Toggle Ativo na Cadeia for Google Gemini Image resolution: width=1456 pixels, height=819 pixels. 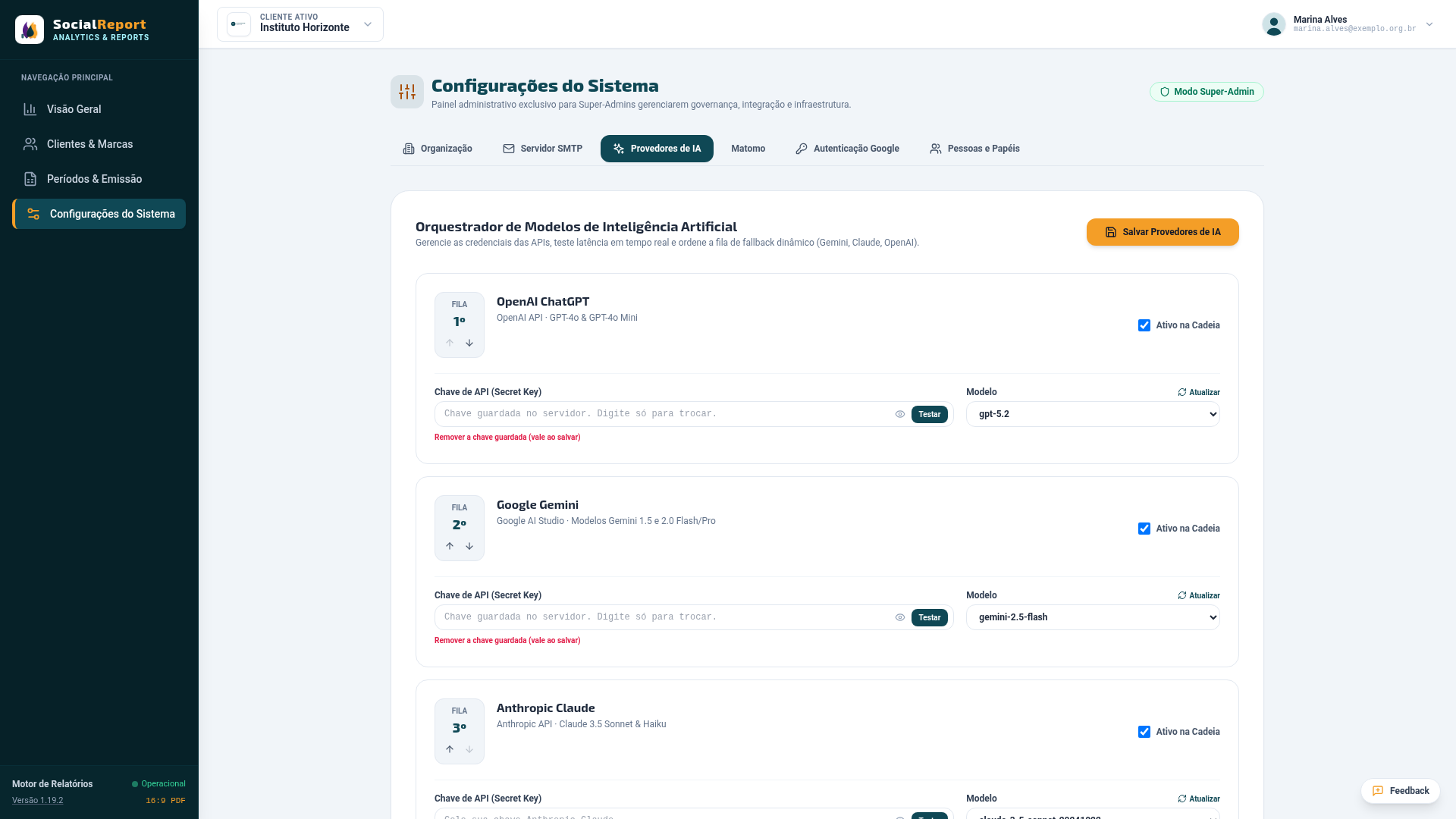1144,529
